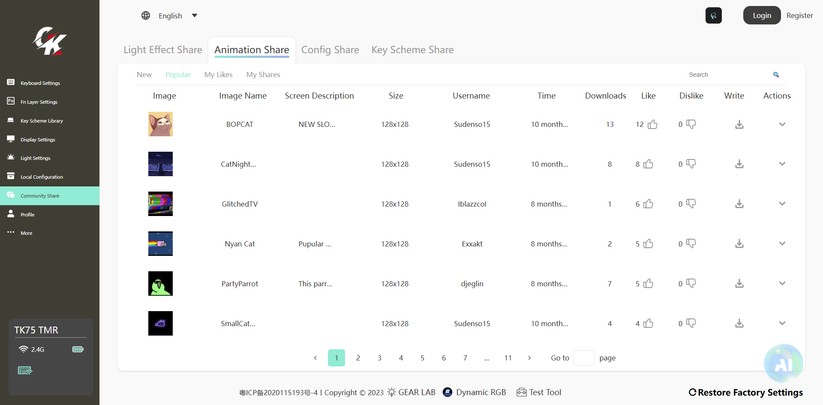Viewport: 823px width, 405px height.
Task: Switch to Key Scheme Share tab
Action: [x=413, y=50]
